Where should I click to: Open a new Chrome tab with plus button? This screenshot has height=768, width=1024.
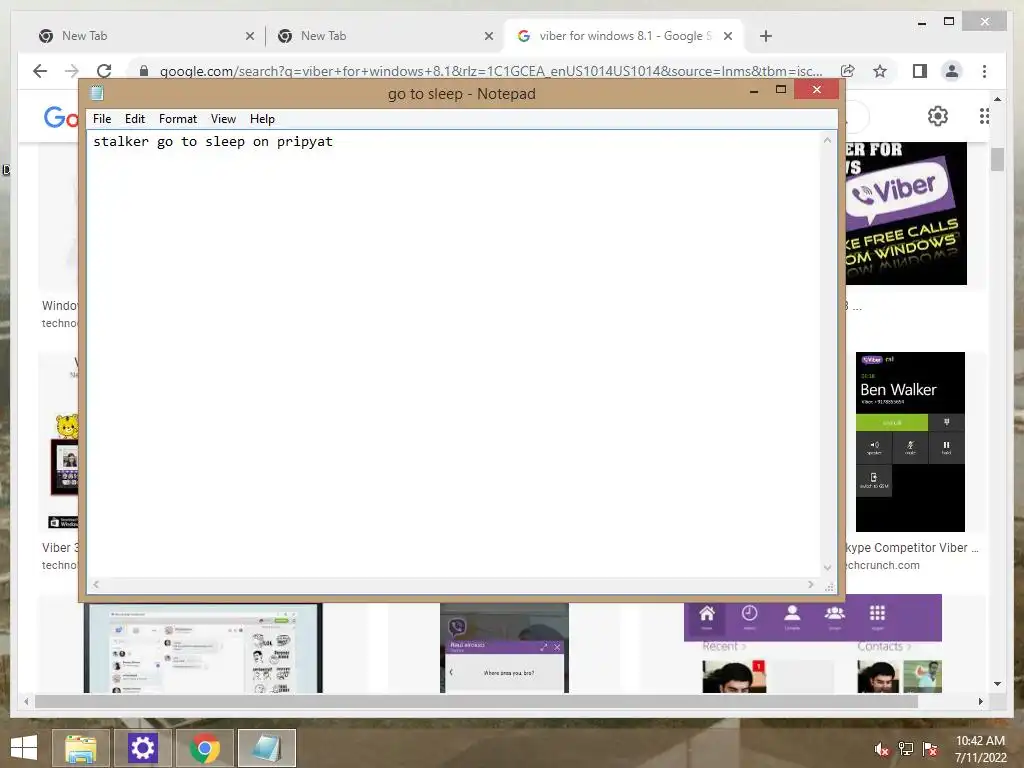pos(766,36)
